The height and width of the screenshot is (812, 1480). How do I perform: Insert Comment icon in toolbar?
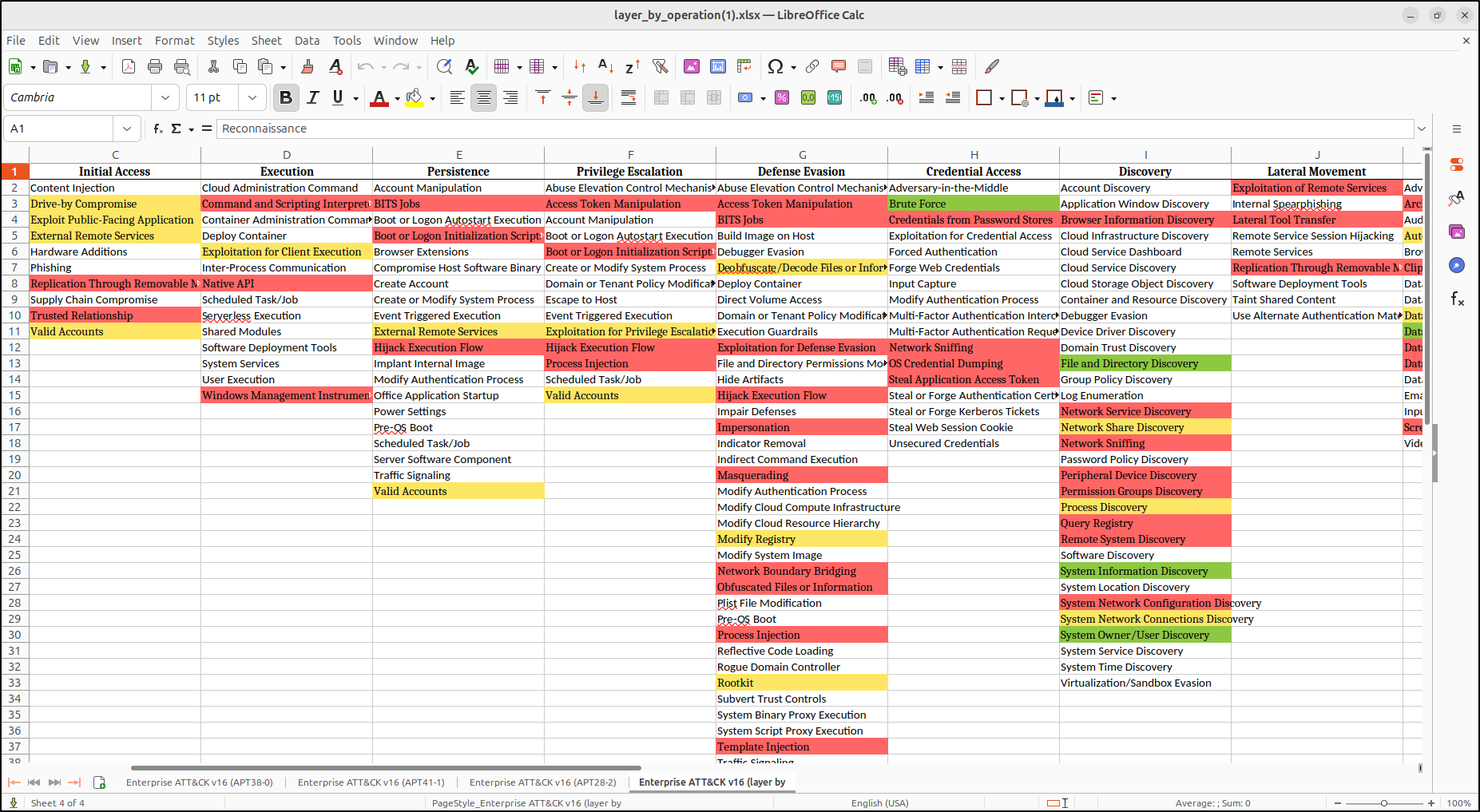tap(839, 66)
